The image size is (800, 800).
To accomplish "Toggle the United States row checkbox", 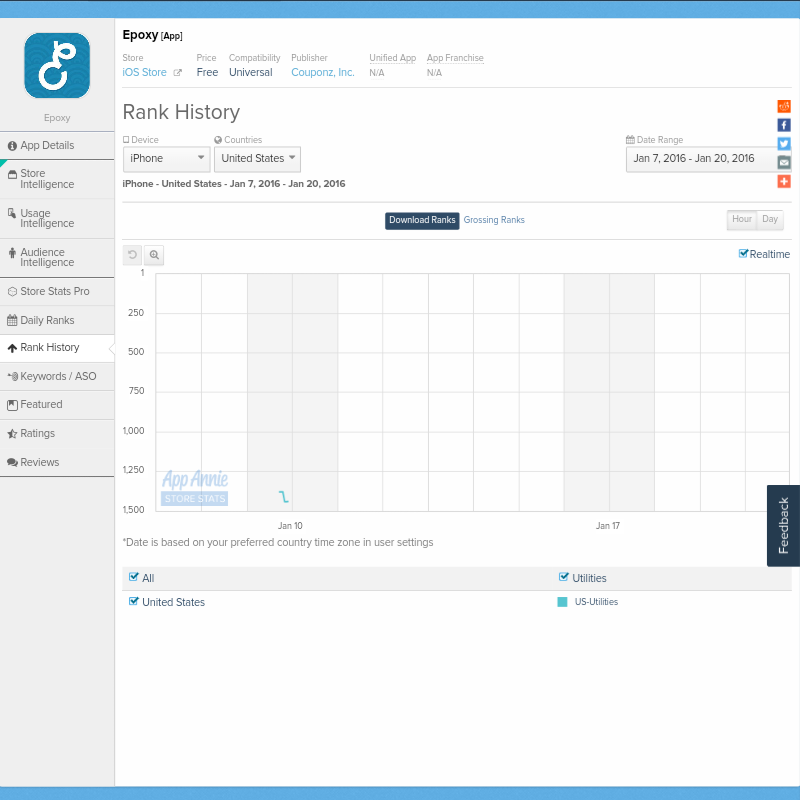I will [134, 601].
